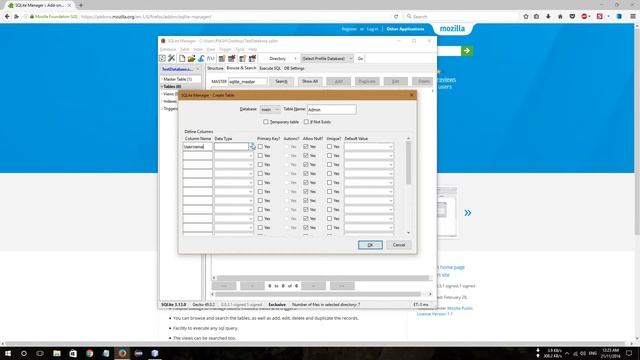Expand the Views tree node
The width and height of the screenshot is (640, 360).
tap(162, 94)
